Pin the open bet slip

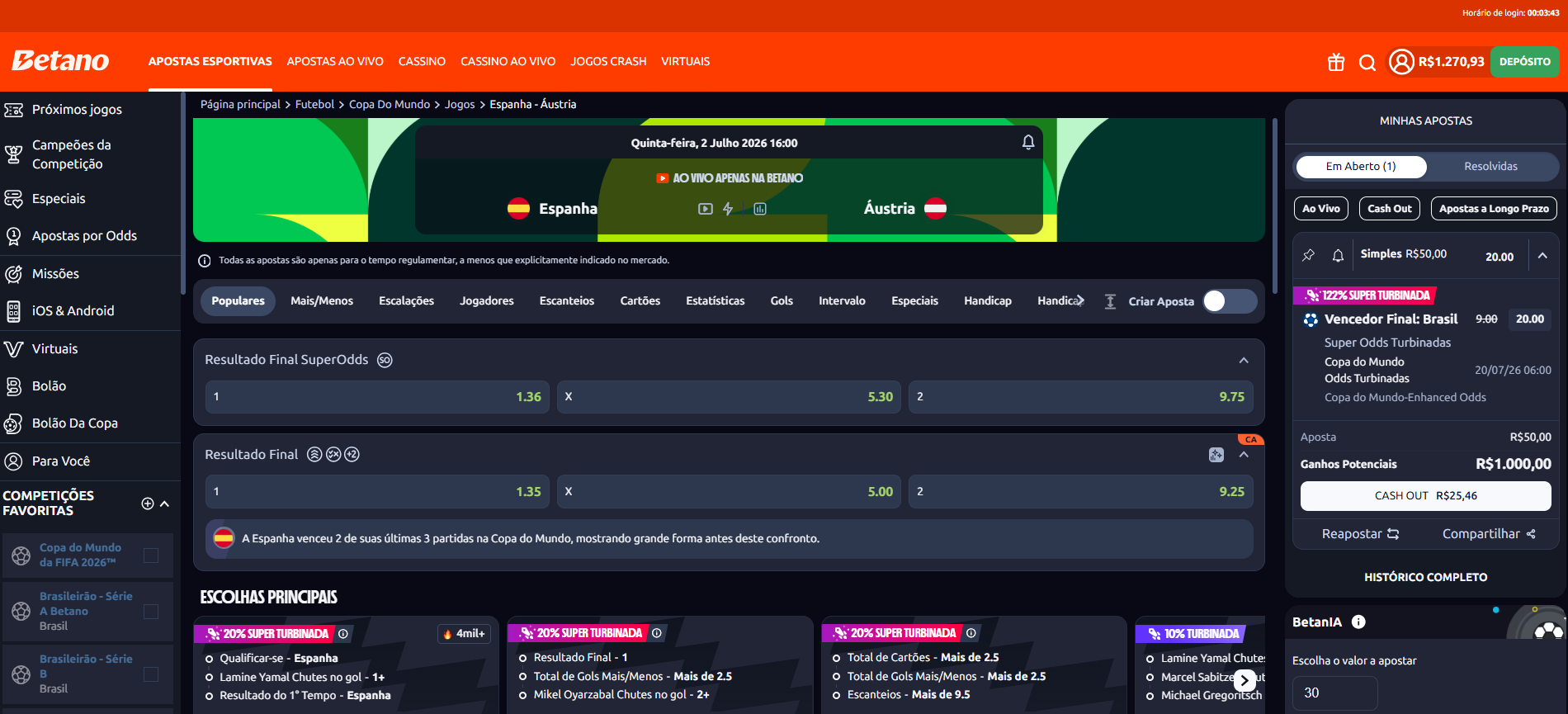tap(1309, 255)
